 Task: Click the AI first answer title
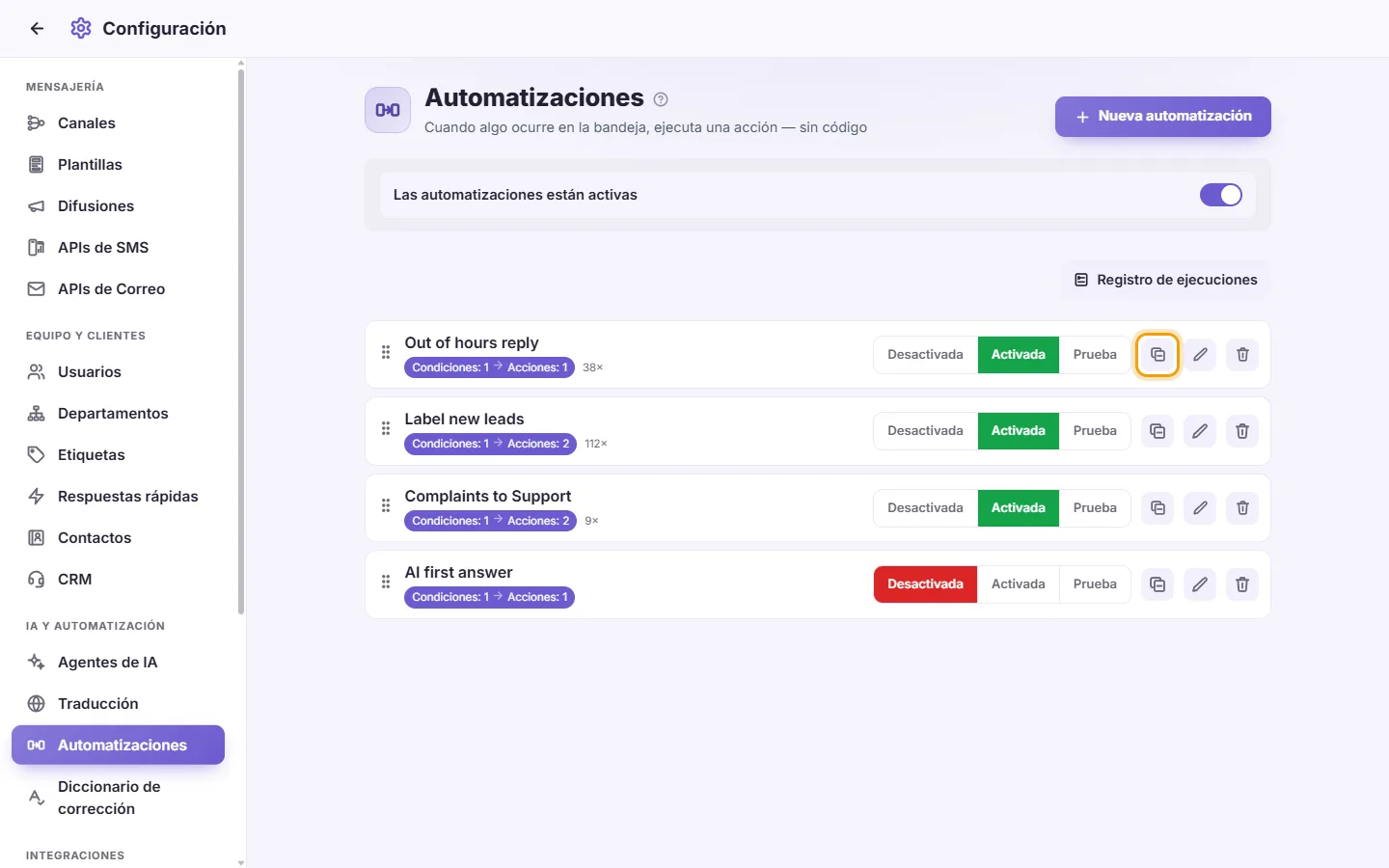[458, 573]
